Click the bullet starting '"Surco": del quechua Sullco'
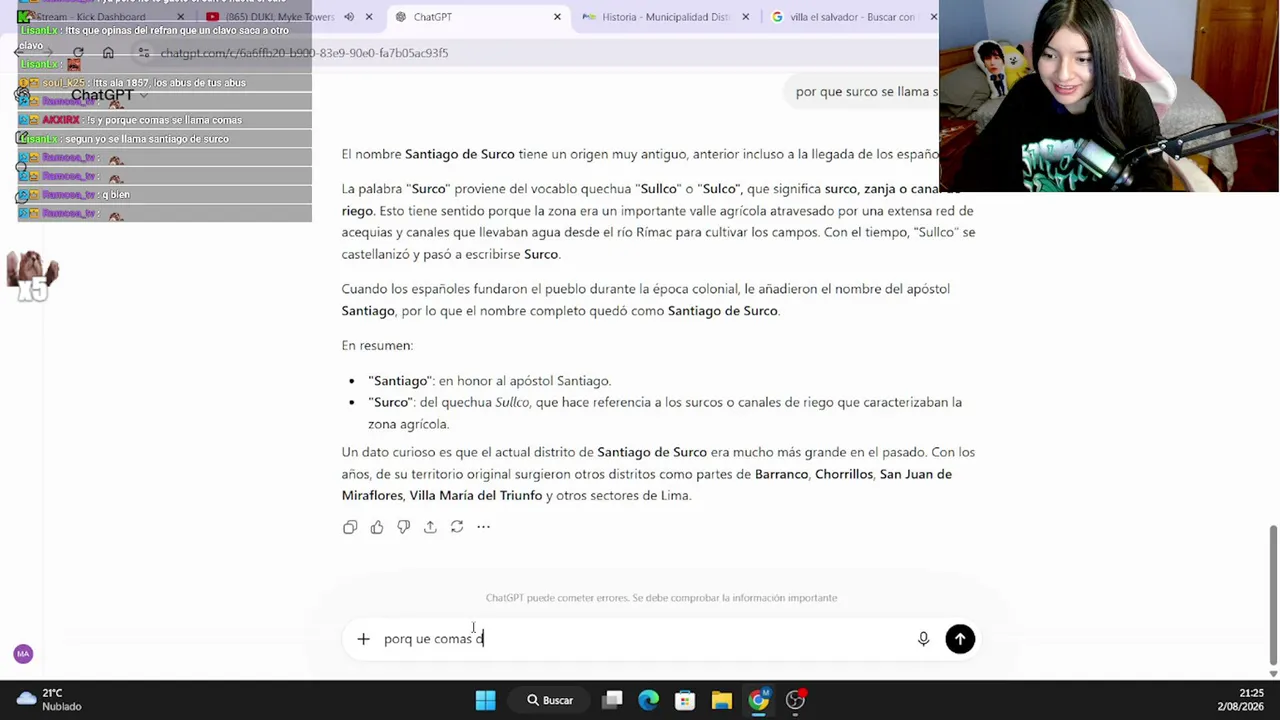 665,413
